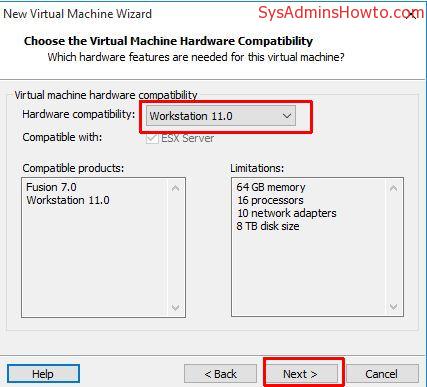Click the 64 GB memory limitation entry

[271, 187]
